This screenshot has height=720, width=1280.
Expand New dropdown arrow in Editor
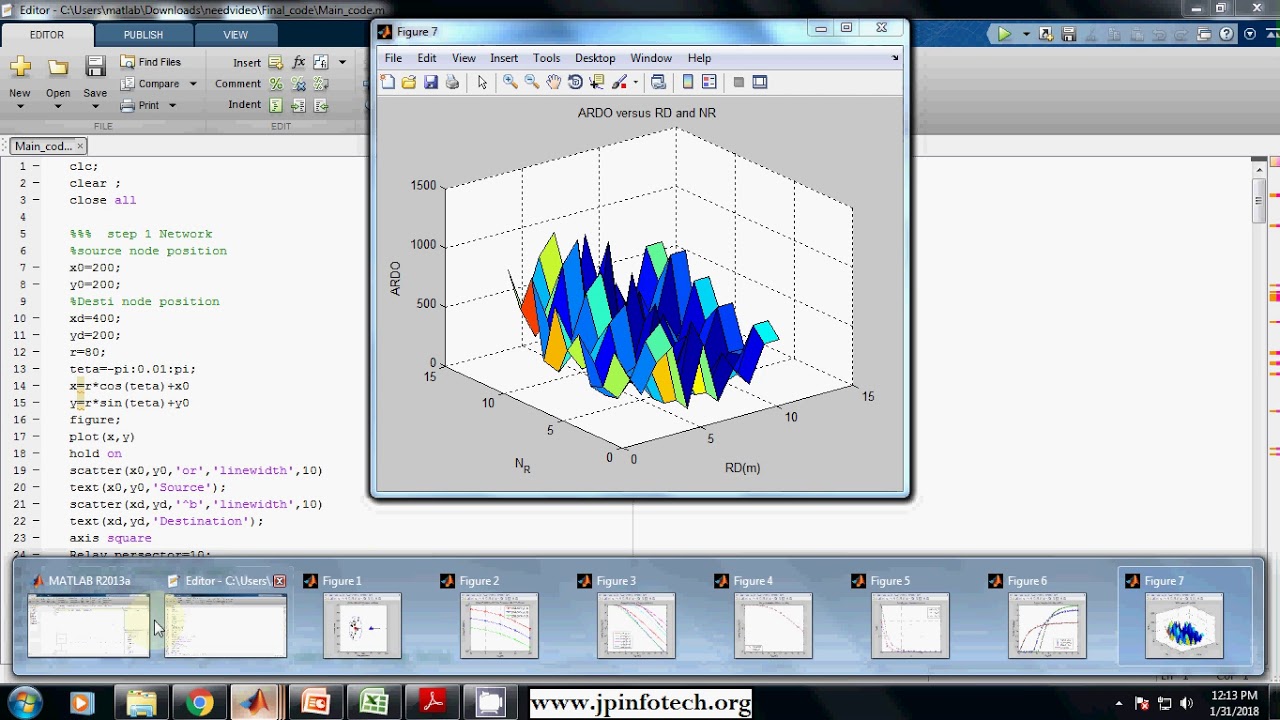[x=20, y=106]
